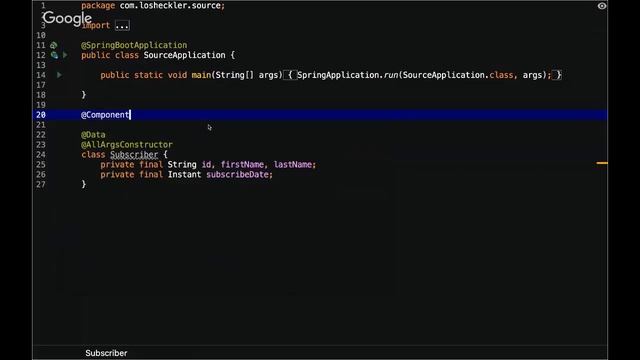Image resolution: width=640 pixels, height=360 pixels.
Task: Click the static keyword on line 14
Action: pyautogui.click(x=149, y=75)
